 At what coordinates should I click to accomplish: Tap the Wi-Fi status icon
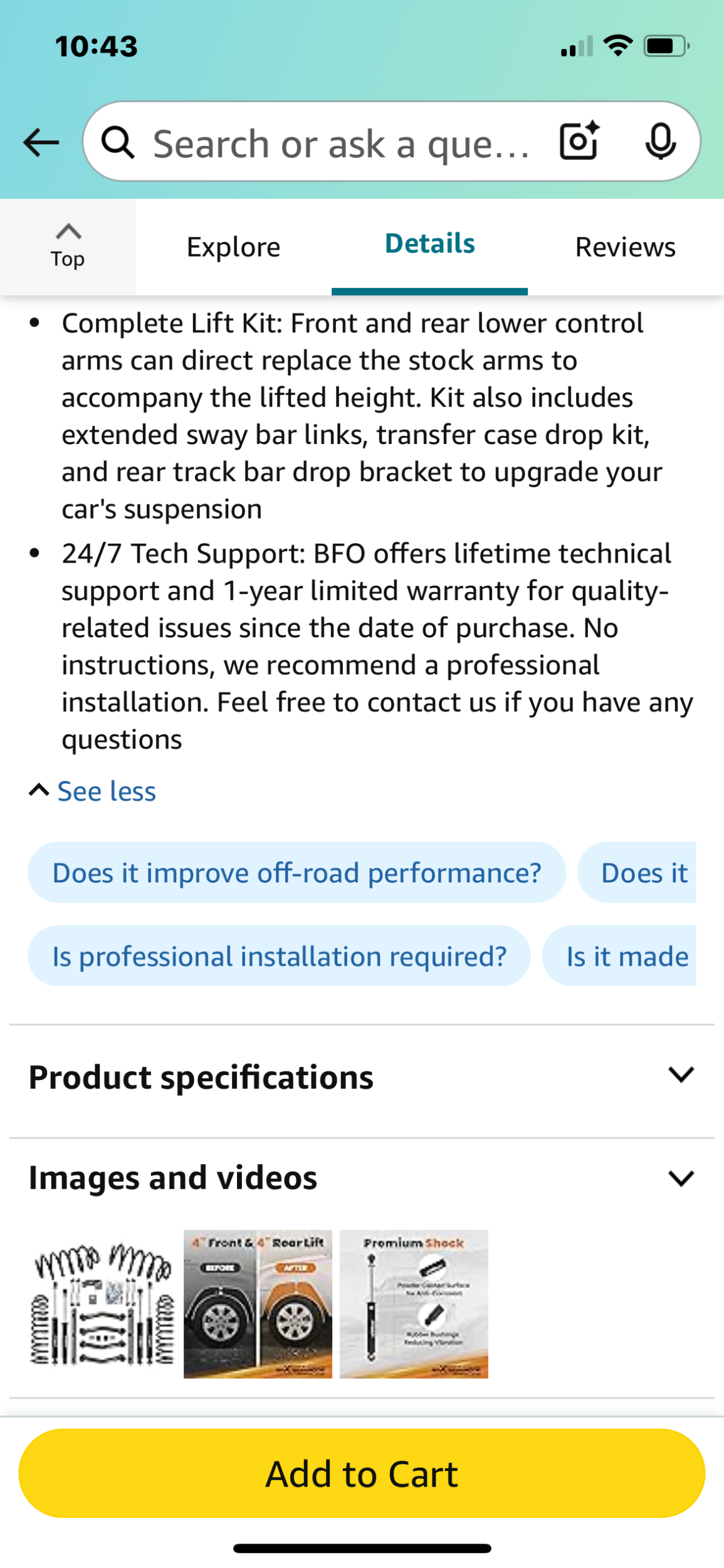point(617,46)
